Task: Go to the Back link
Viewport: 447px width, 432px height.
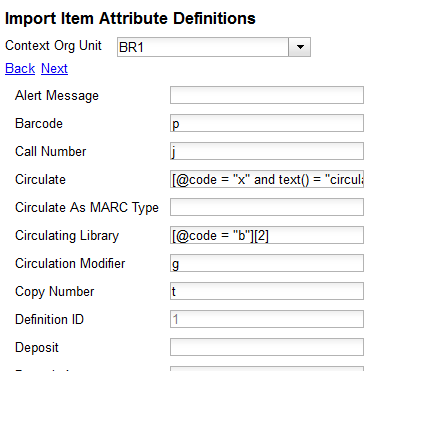Action: coord(20,69)
